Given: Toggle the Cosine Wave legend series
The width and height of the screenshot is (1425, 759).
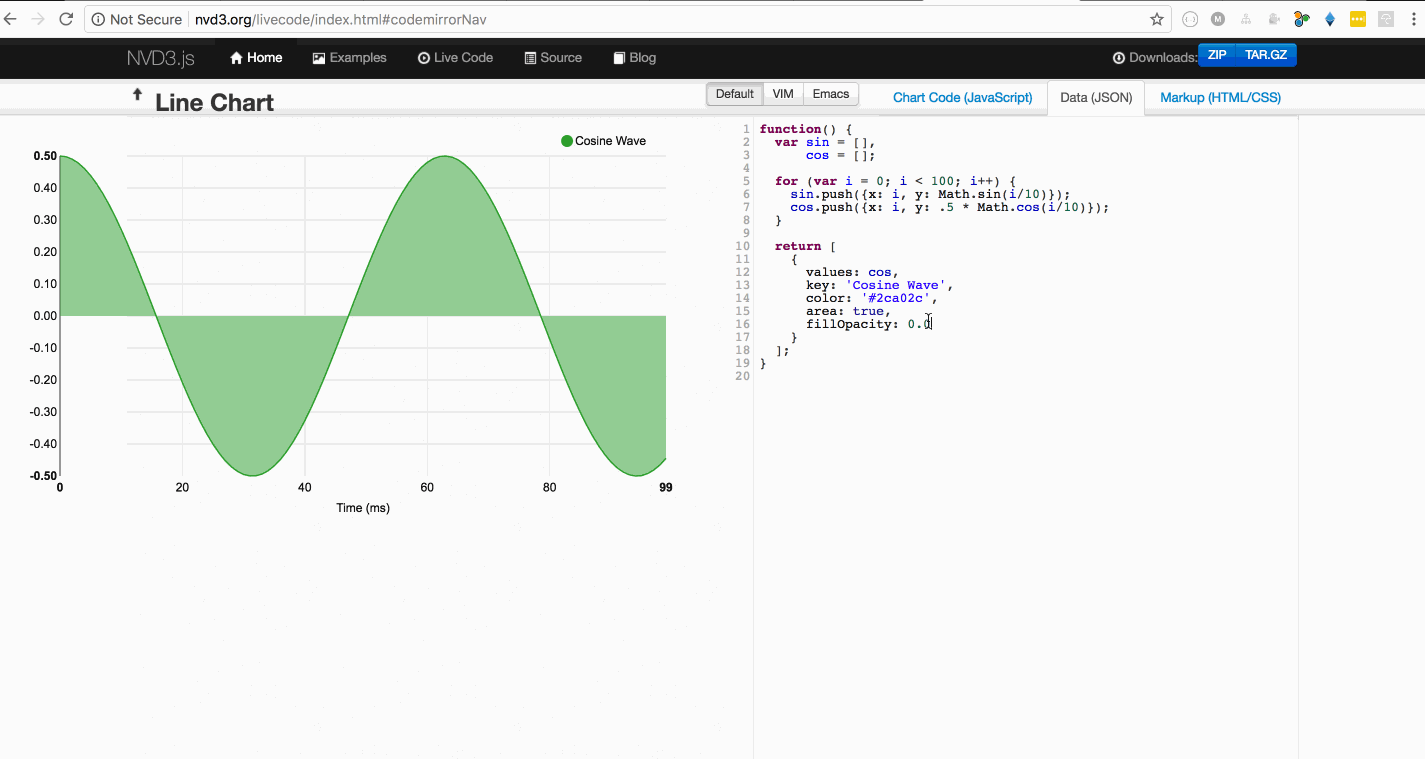Looking at the screenshot, I should pos(604,141).
